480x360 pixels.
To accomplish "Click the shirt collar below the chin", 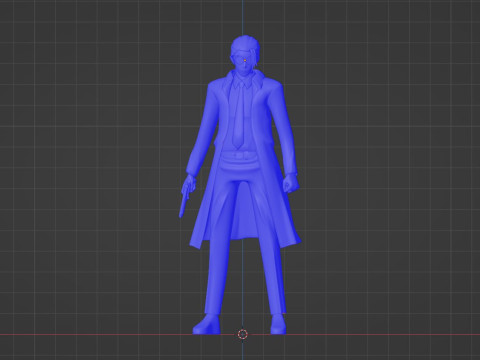I will click(x=242, y=82).
